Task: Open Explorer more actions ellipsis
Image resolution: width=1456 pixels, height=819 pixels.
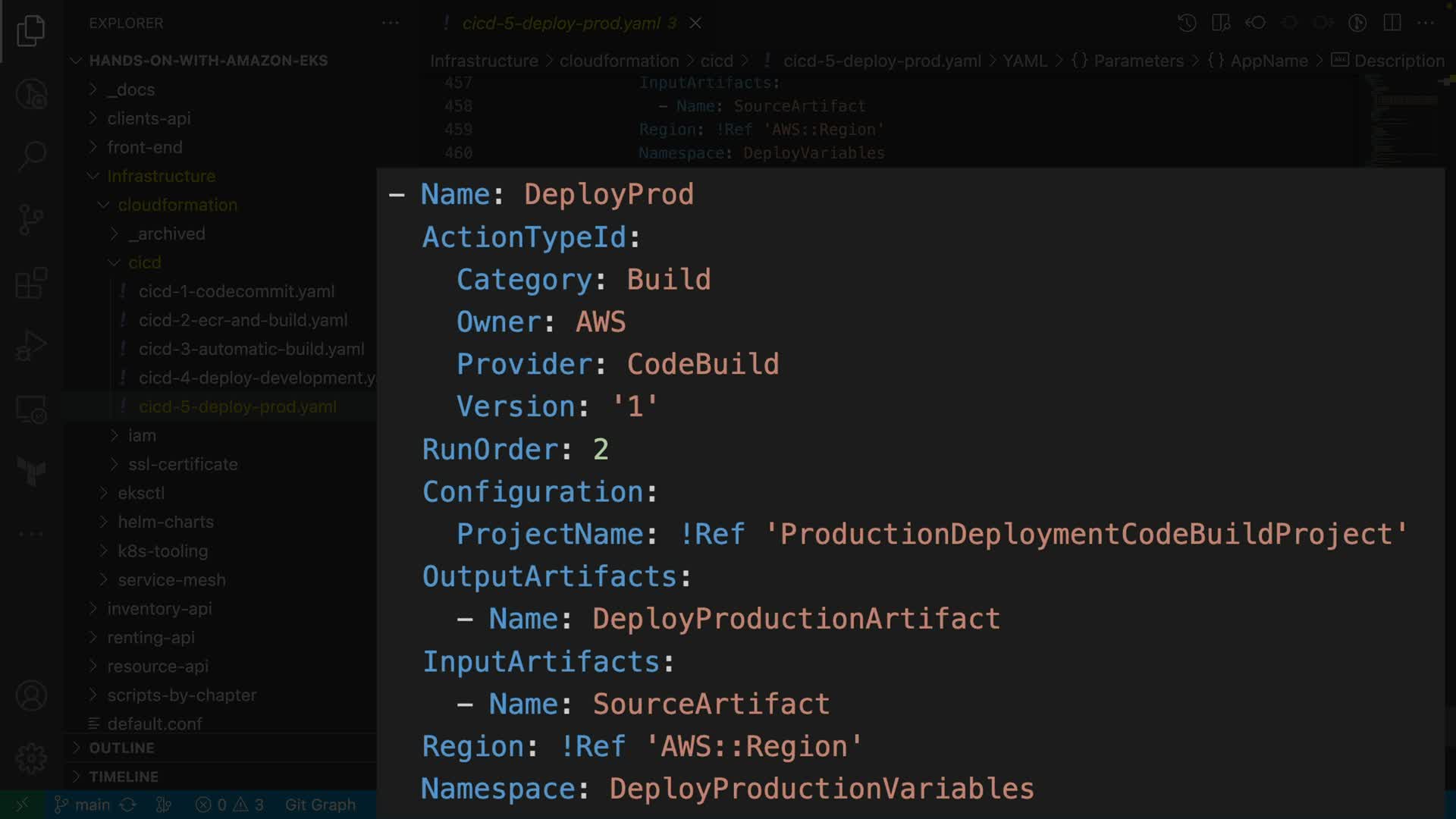Action: point(391,23)
